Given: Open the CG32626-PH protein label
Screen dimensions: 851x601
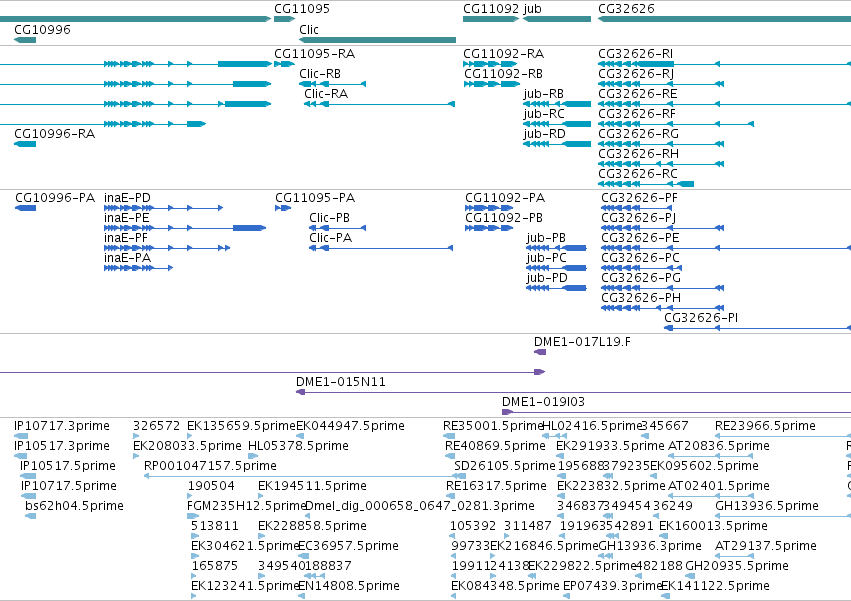Looking at the screenshot, I should 641,299.
